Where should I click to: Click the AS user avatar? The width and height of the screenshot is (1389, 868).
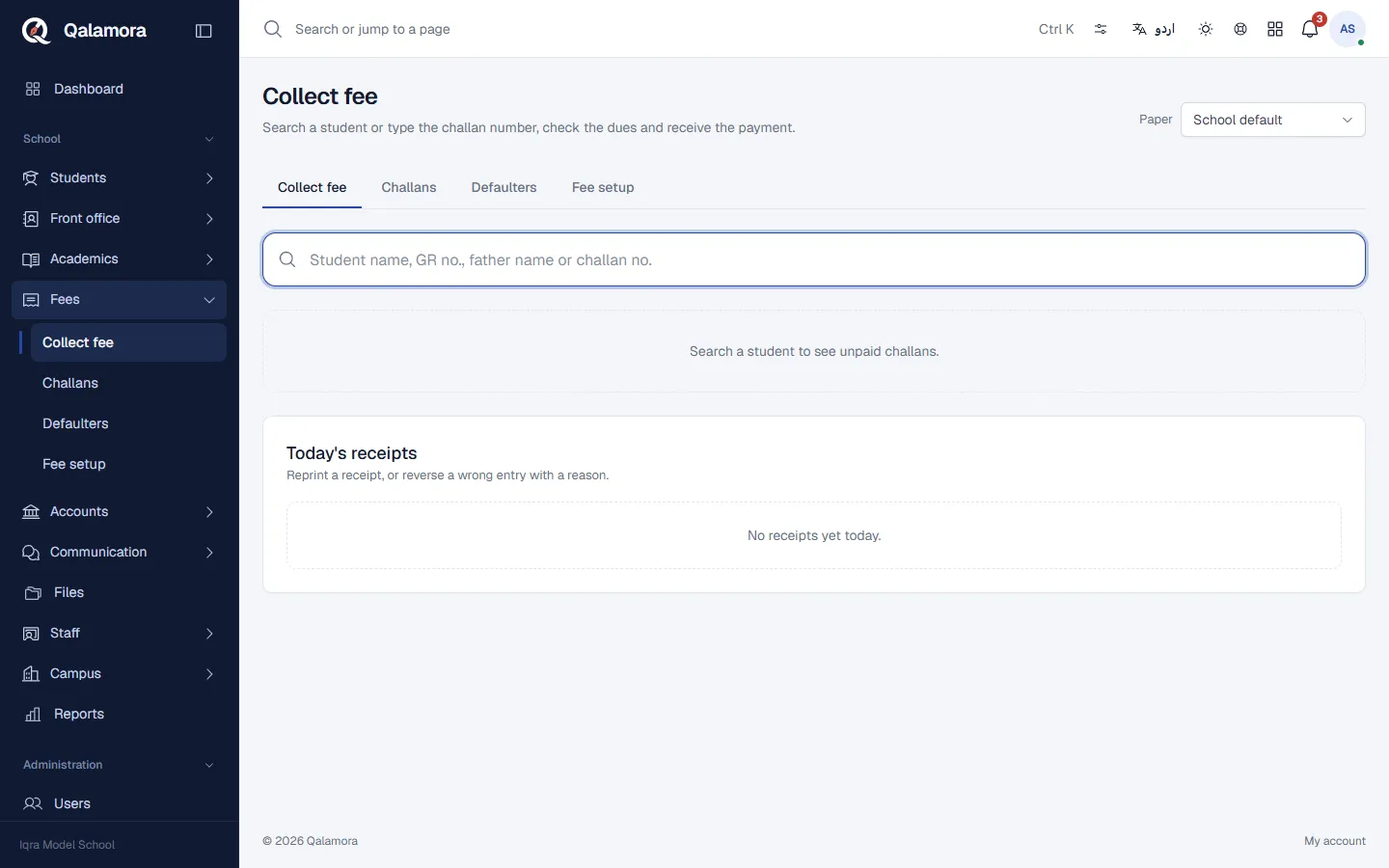tap(1348, 29)
